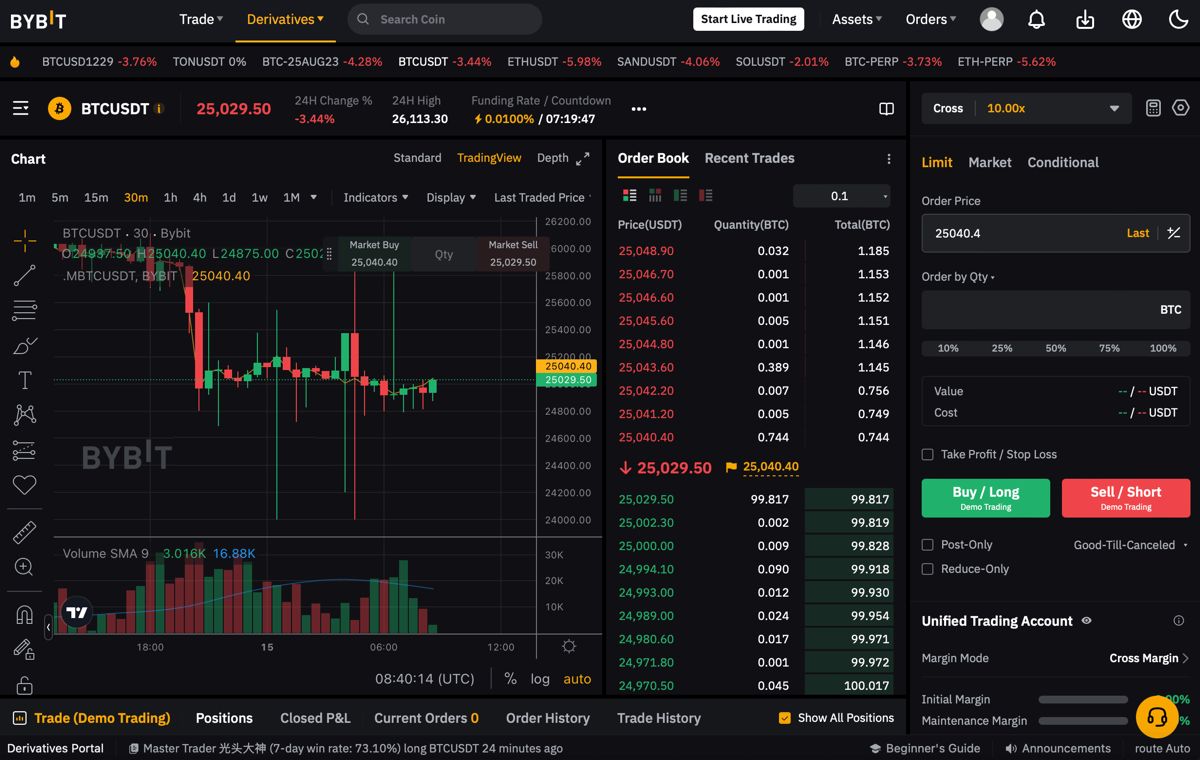The width and height of the screenshot is (1200, 760).
Task: Click the red Sell / Short button
Action: point(1126,498)
